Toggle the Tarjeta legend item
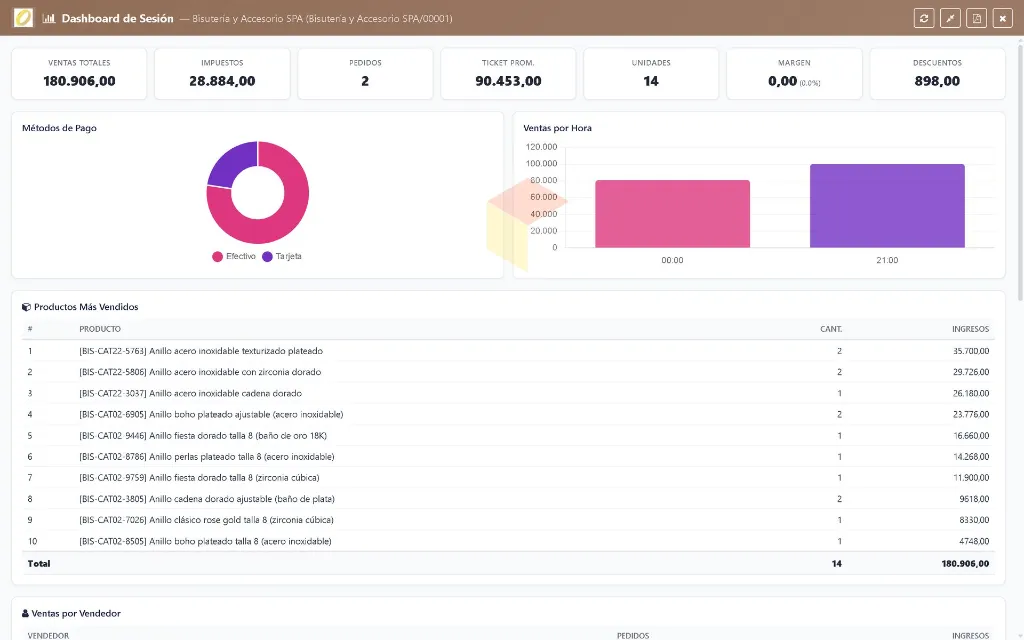Viewport: 1024px width, 640px height. click(x=281, y=257)
